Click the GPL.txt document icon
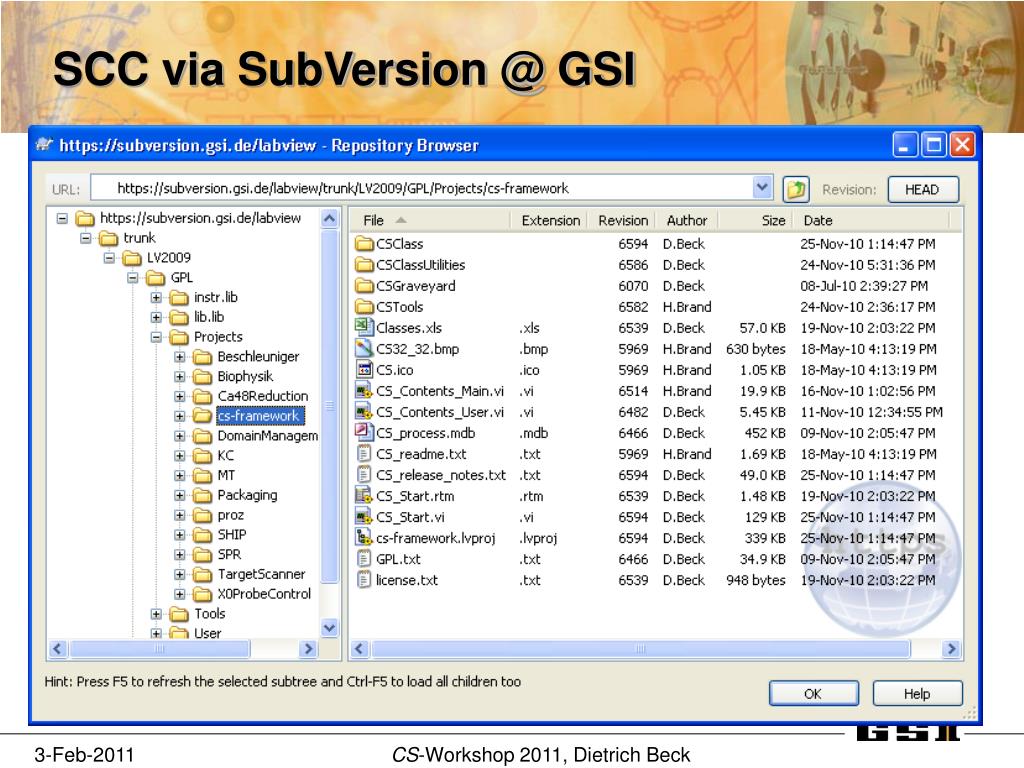The image size is (1024, 768). [x=364, y=558]
